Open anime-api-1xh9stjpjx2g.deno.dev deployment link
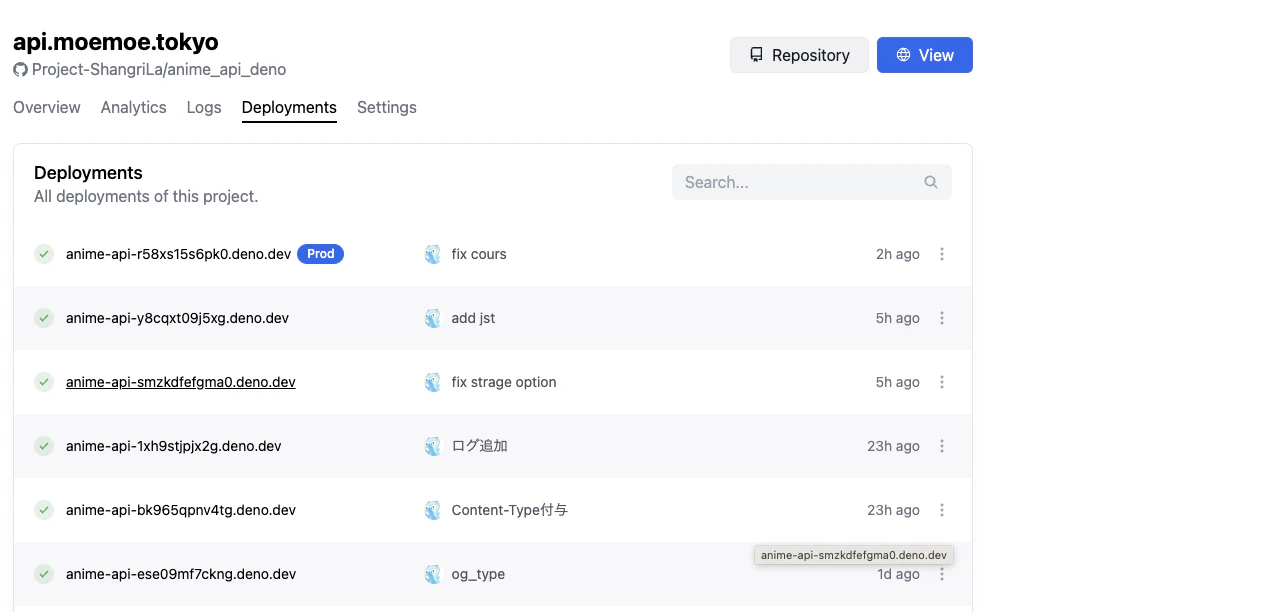The image size is (1280, 612). 174,446
